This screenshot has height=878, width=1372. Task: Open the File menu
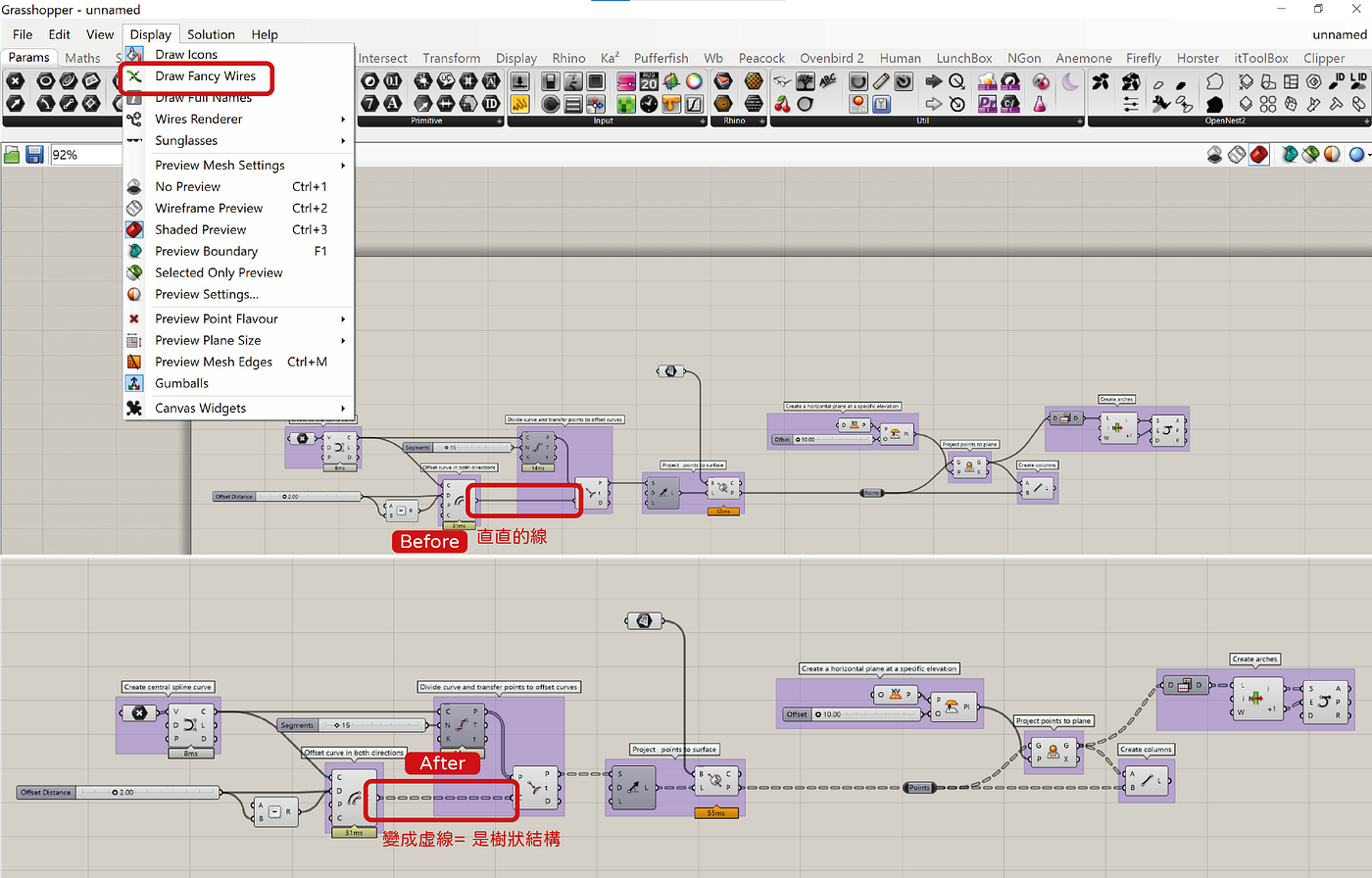point(23,34)
